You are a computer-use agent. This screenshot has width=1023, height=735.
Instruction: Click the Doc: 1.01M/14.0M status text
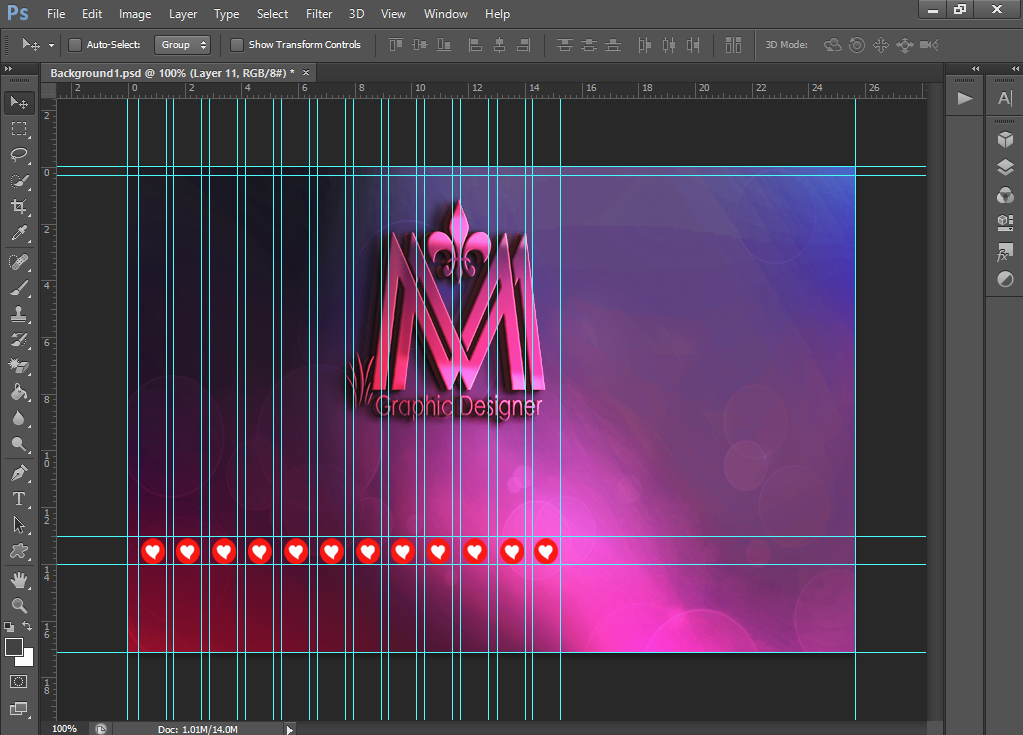198,729
